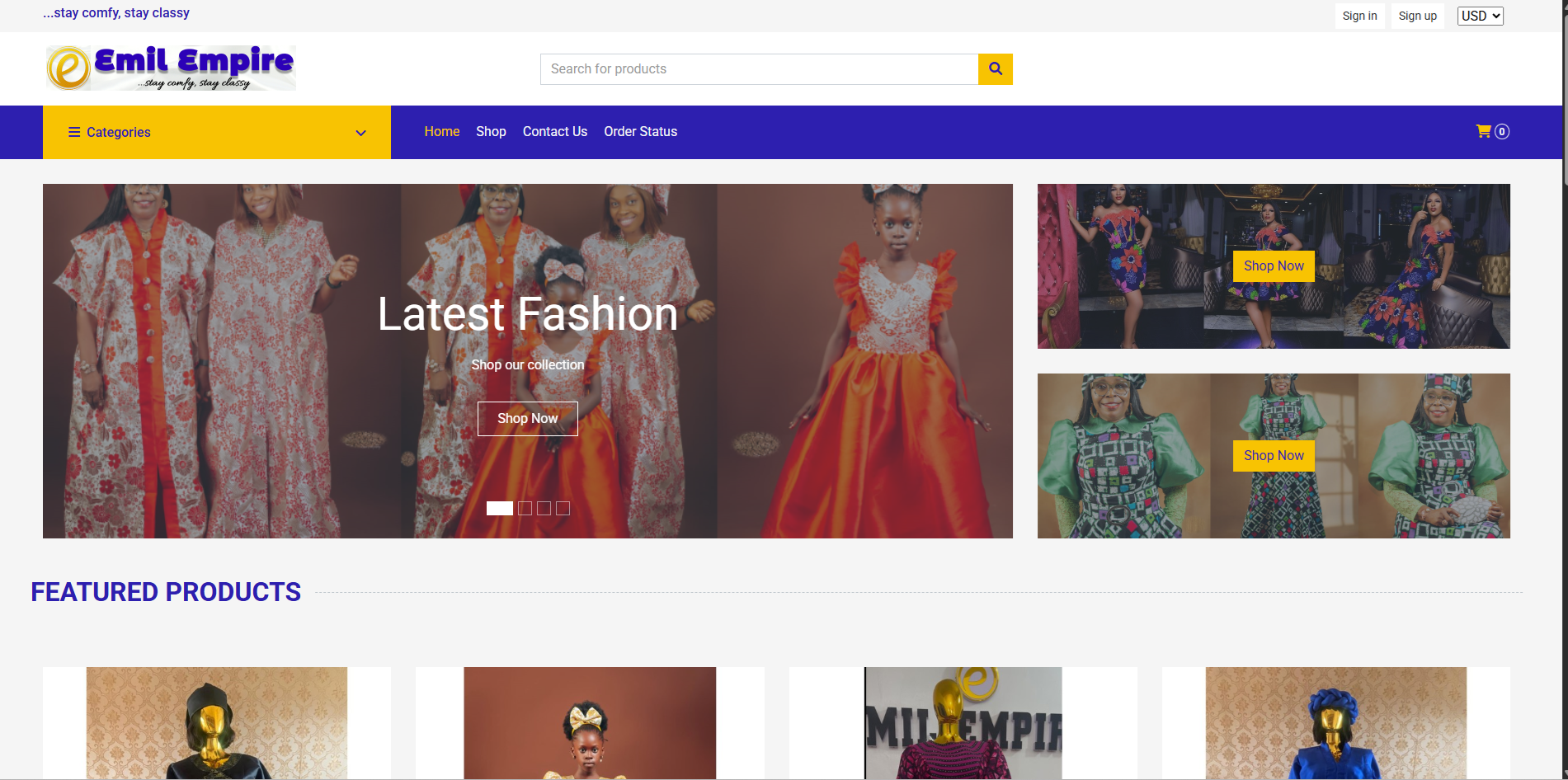Viewport: 1568px width, 780px height.
Task: Click Shop Now on the green dress banner
Action: click(x=1274, y=455)
